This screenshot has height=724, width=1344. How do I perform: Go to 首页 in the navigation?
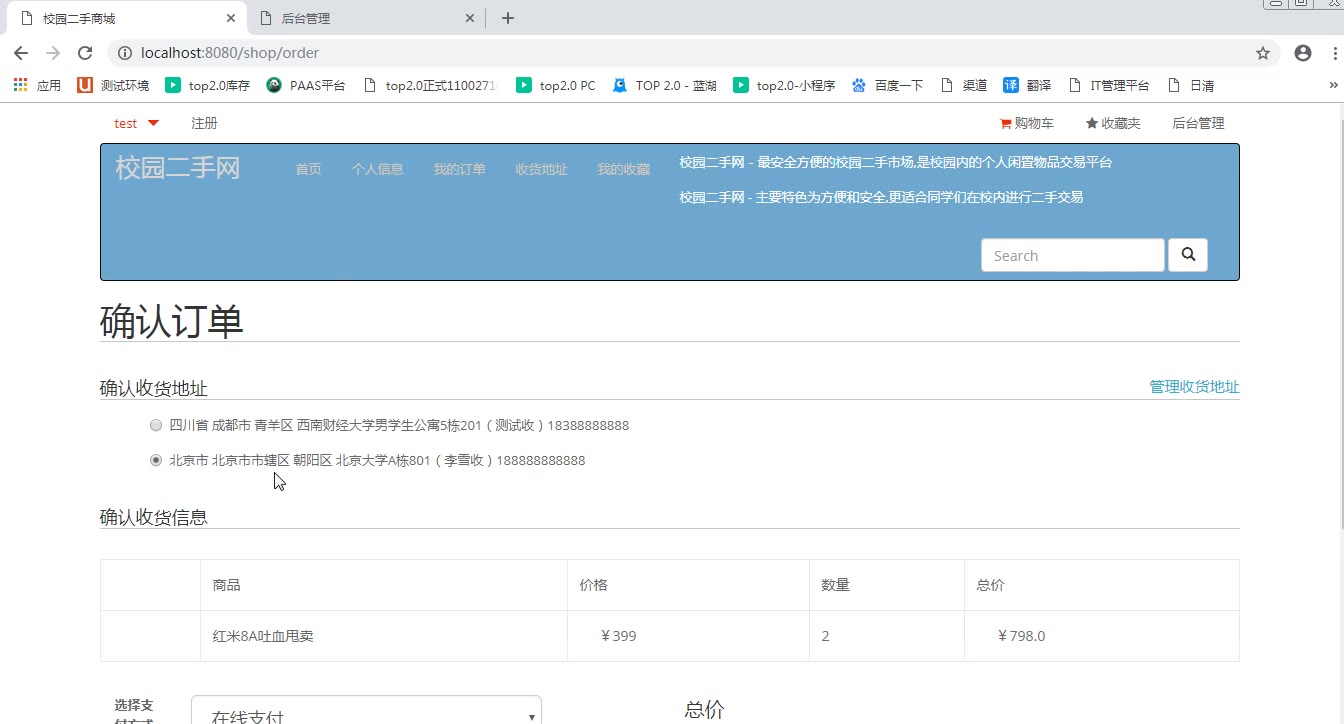click(x=308, y=169)
